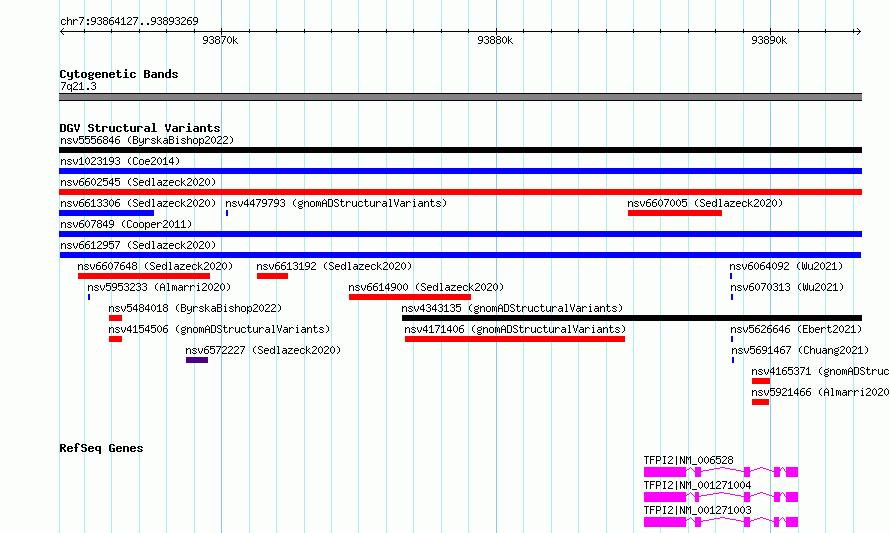This screenshot has height=533, width=890.
Task: Select the gray 7q21.3 cytoband bar
Action: 460,97
